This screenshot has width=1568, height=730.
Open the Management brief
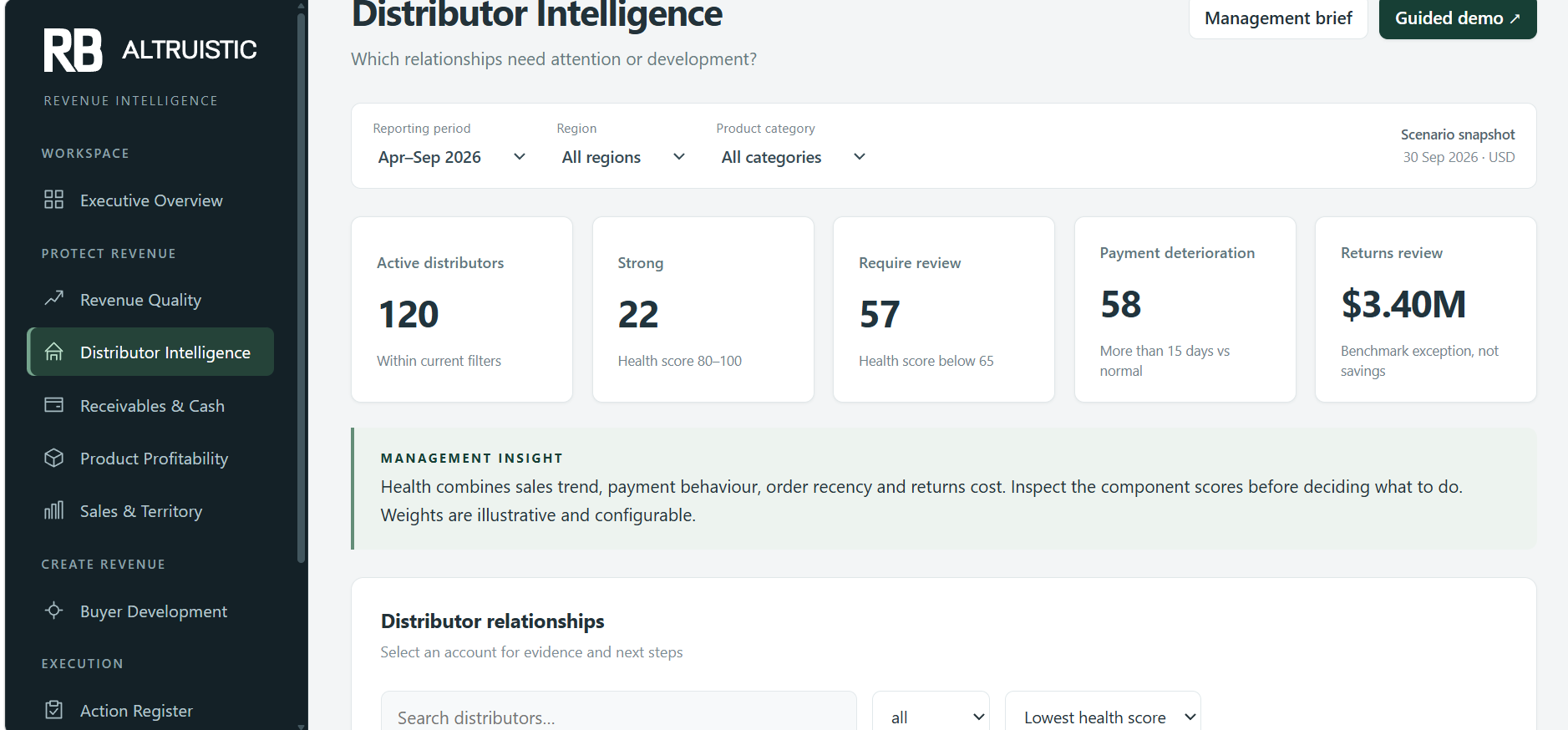point(1278,18)
